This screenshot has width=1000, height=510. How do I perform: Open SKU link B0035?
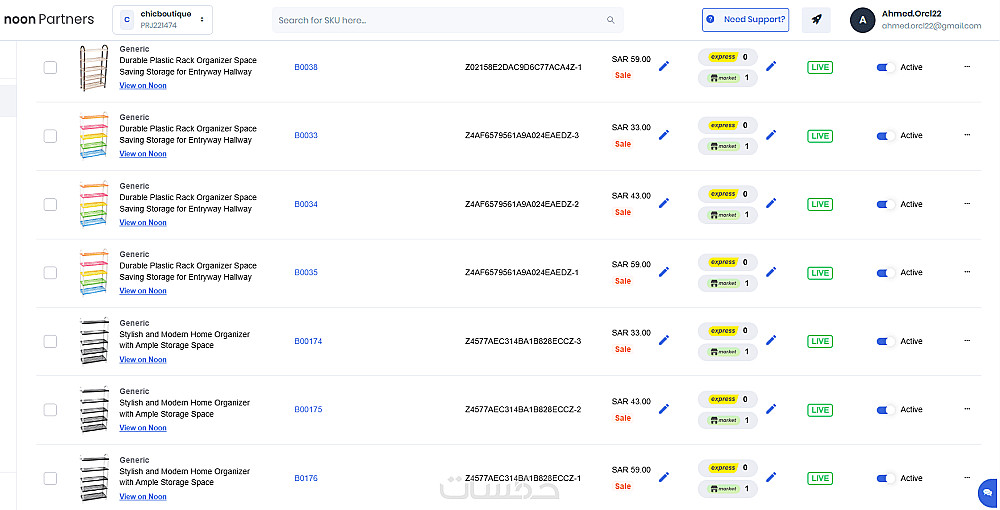(306, 272)
